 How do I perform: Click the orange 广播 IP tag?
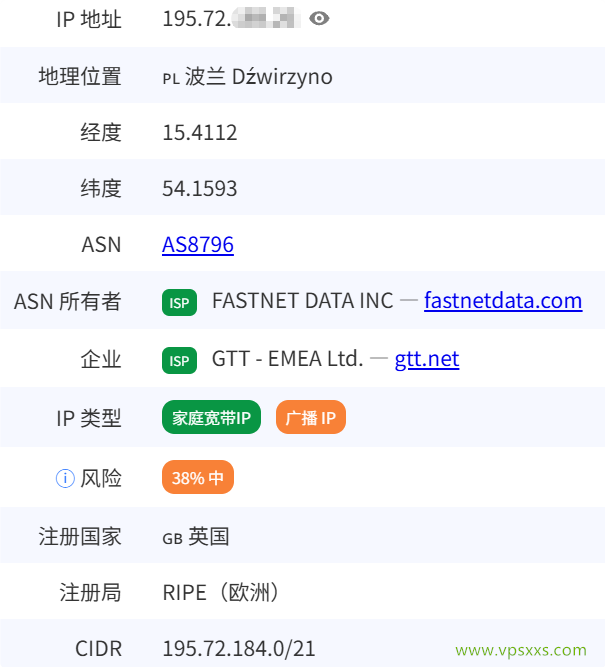point(311,417)
